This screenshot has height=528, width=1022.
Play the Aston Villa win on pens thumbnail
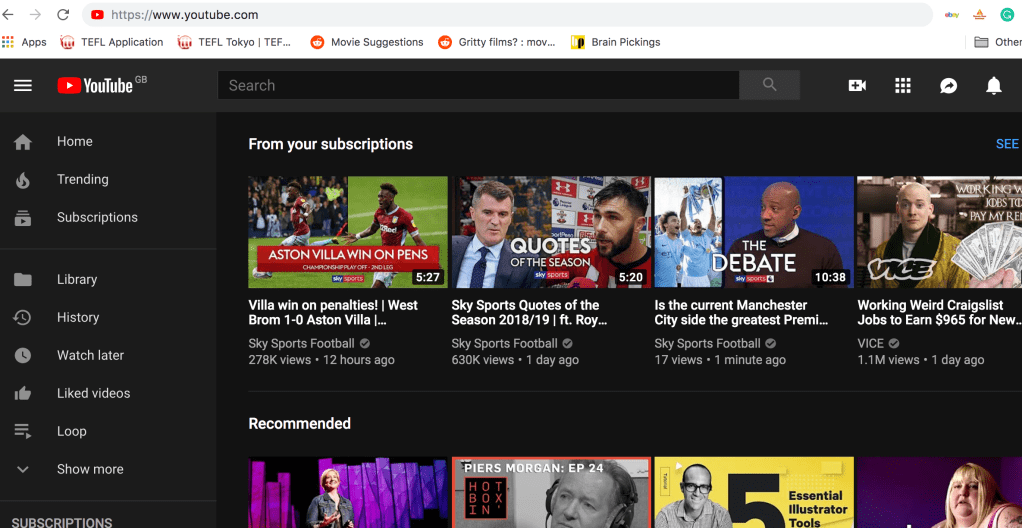point(348,232)
